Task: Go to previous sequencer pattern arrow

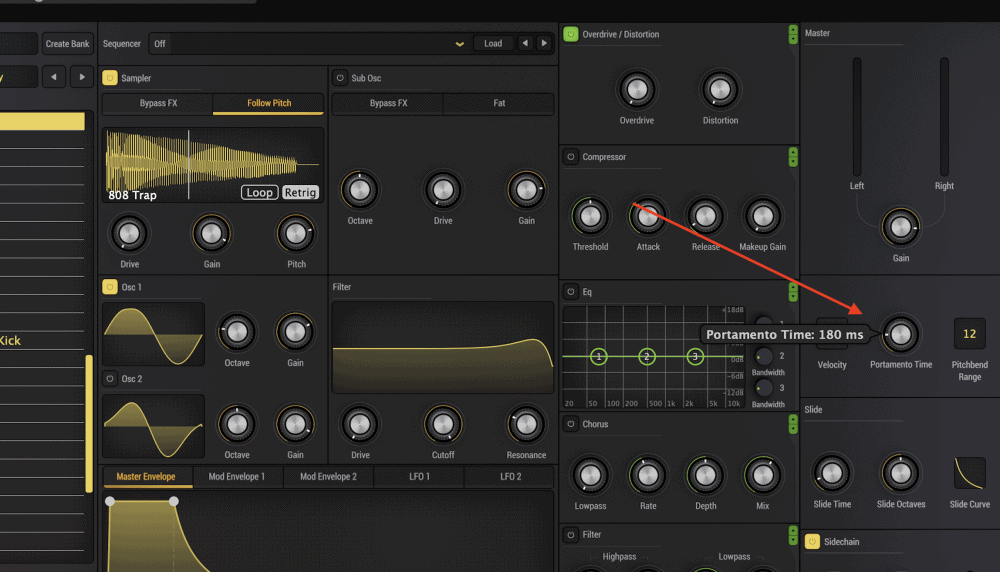Action: [x=525, y=43]
